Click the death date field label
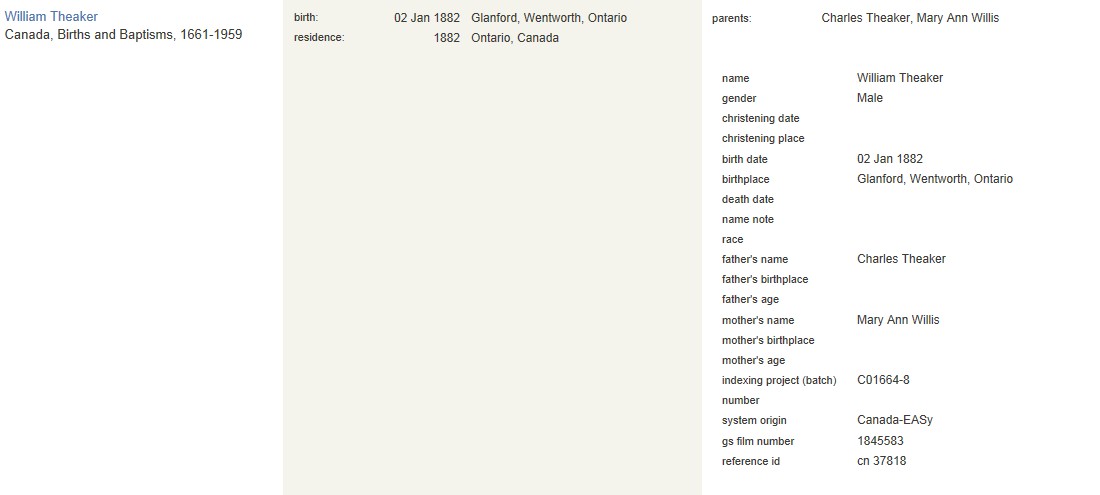1100x495 pixels. 748,199
